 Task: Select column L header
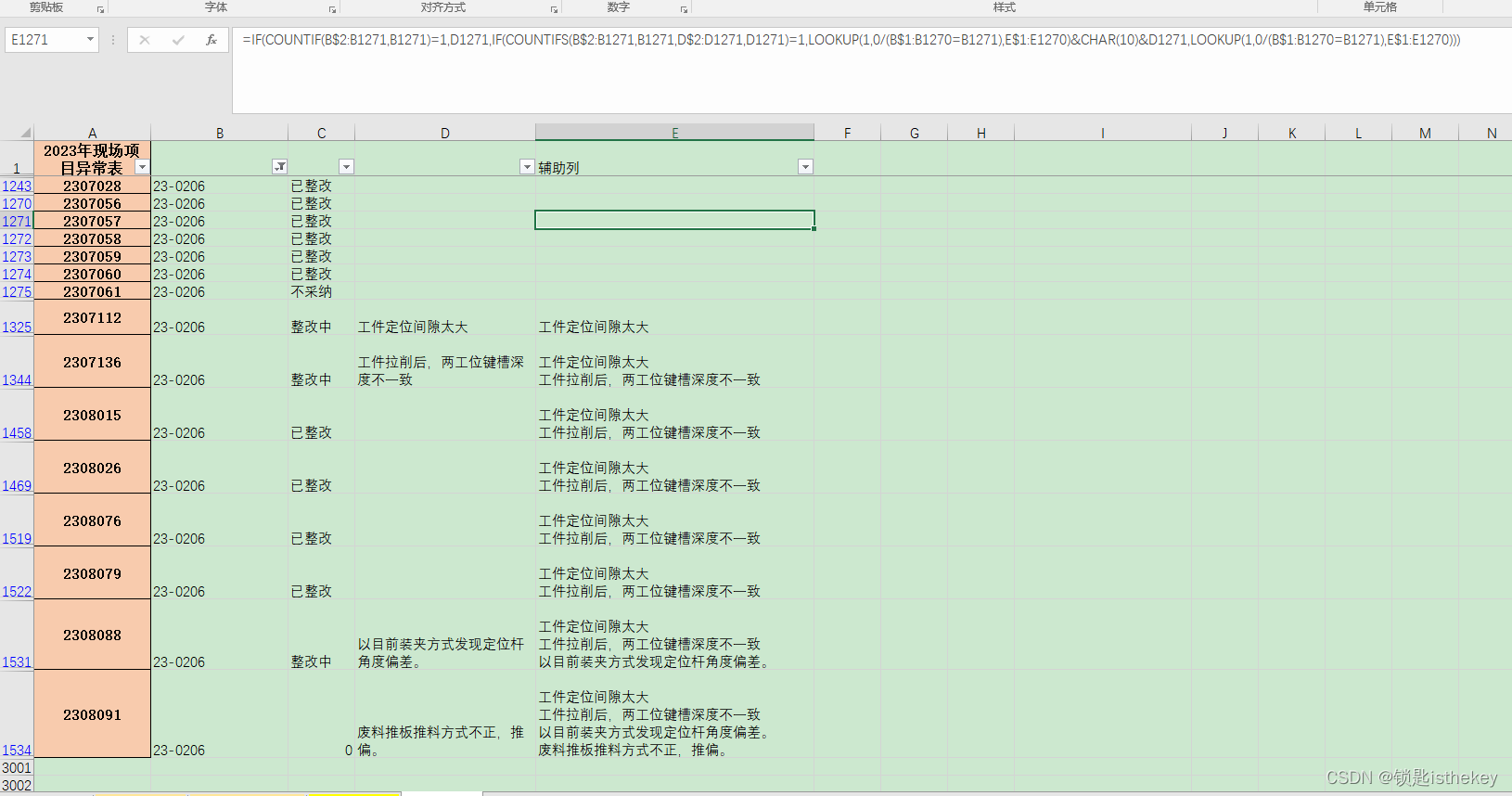pyautogui.click(x=1358, y=133)
